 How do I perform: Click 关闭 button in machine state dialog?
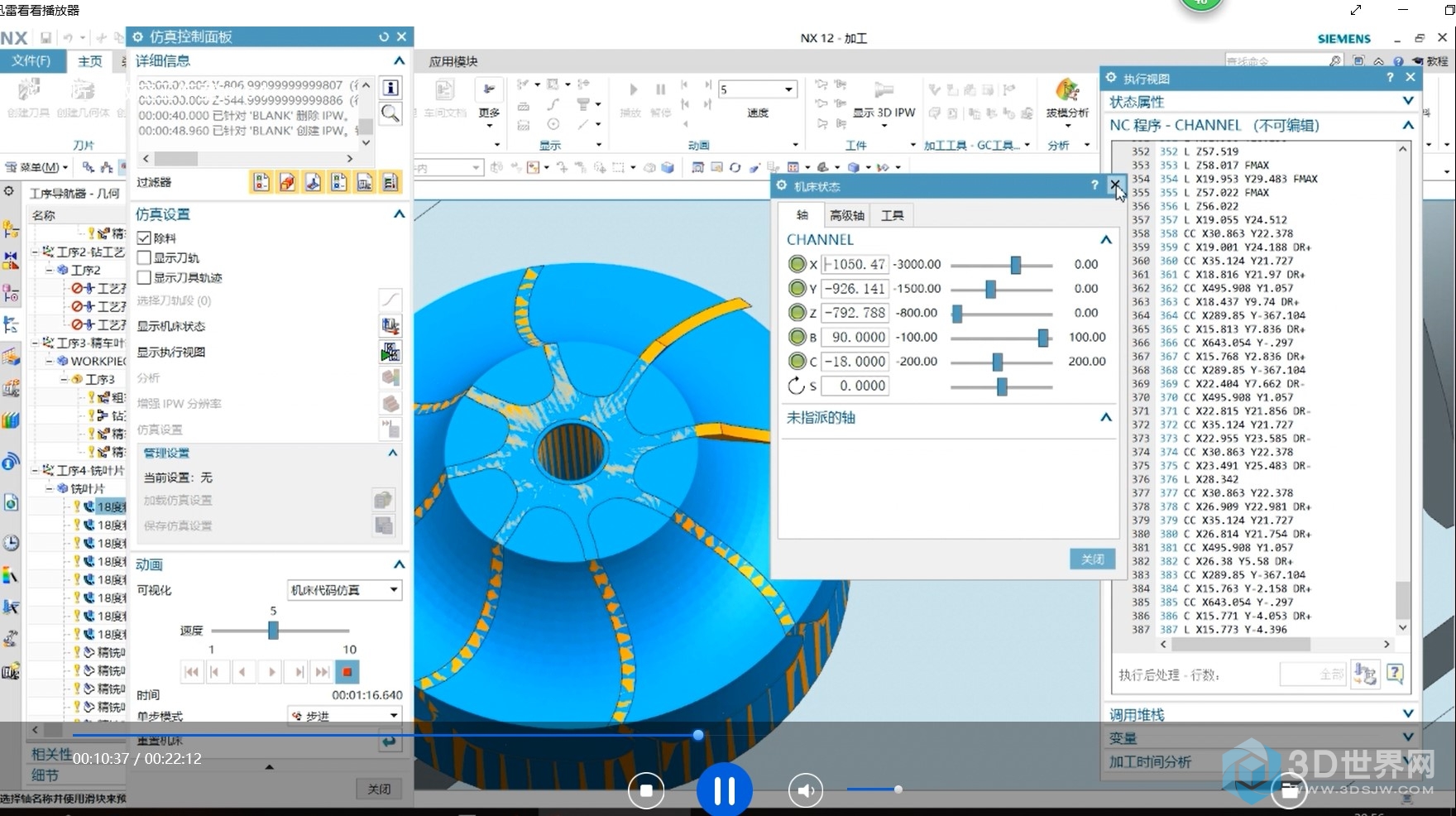click(1092, 559)
